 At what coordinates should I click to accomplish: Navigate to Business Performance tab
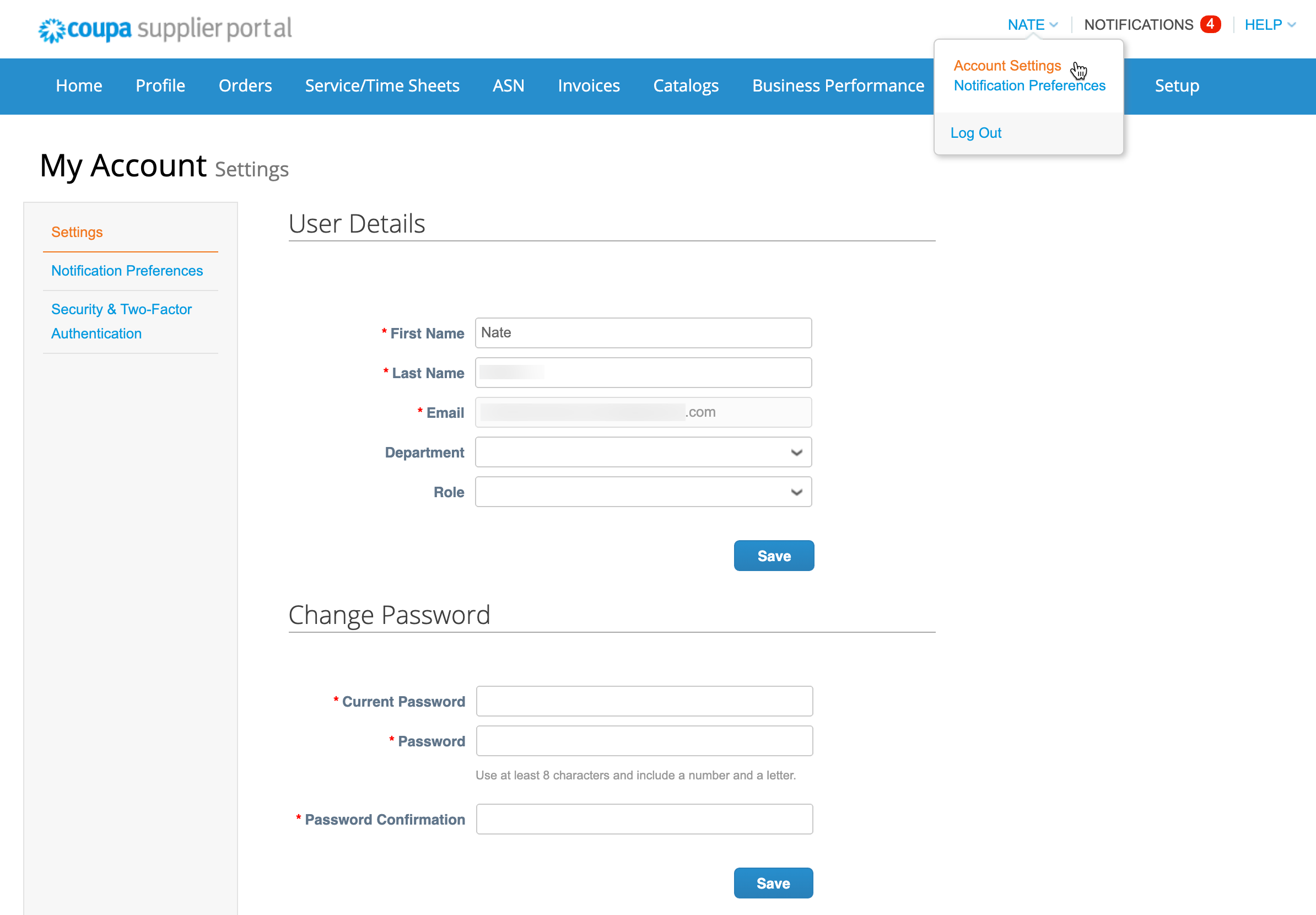point(838,86)
